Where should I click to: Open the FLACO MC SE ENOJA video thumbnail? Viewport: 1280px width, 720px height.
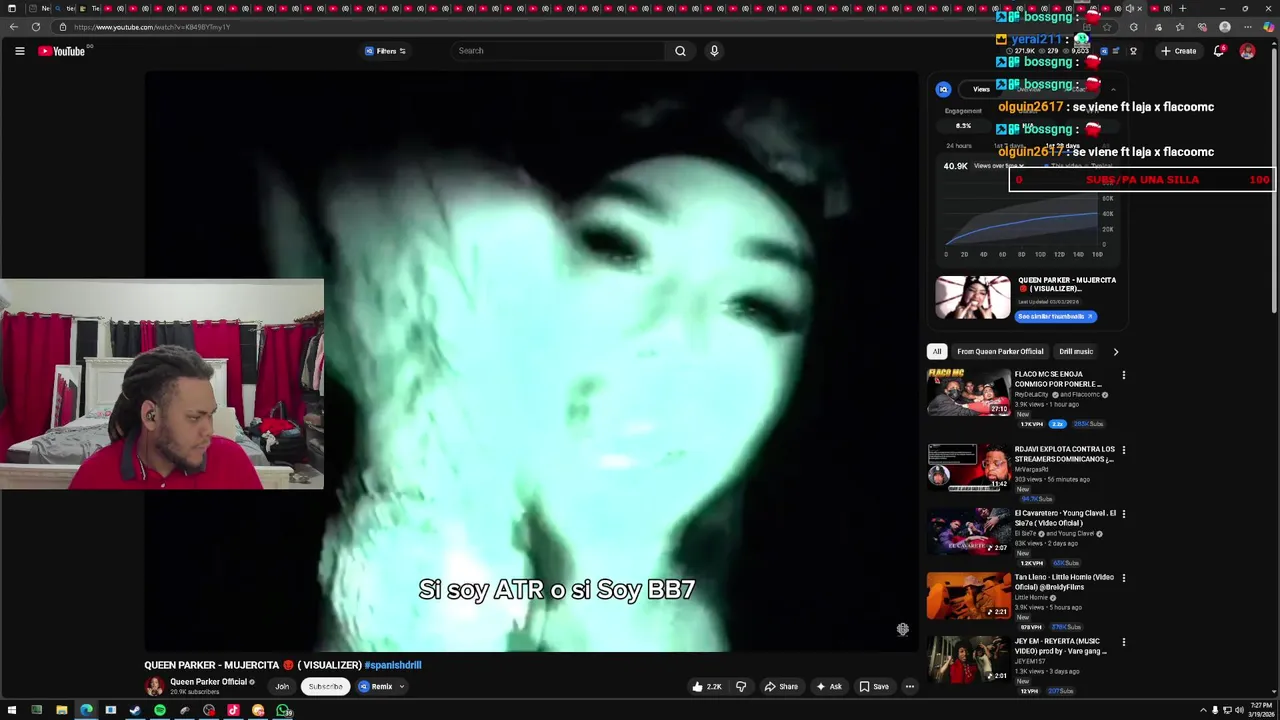[968, 392]
